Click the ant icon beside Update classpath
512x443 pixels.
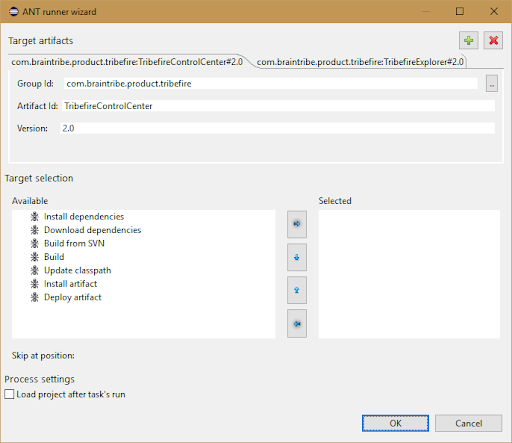(35, 270)
